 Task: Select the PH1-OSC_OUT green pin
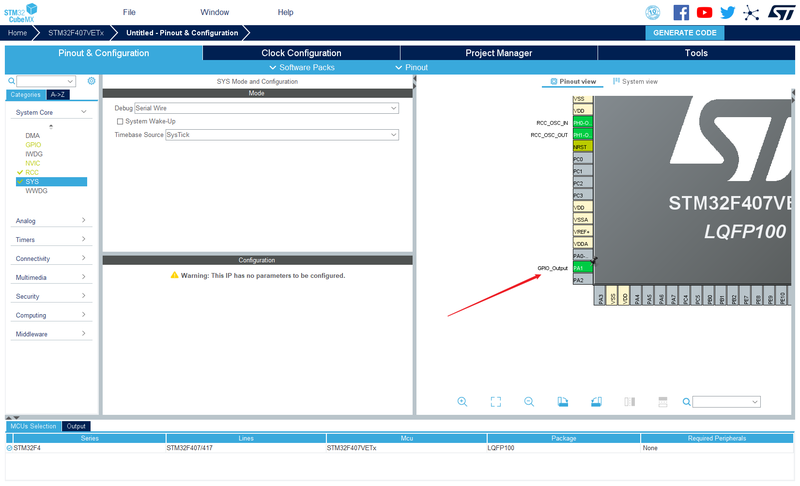(583, 135)
